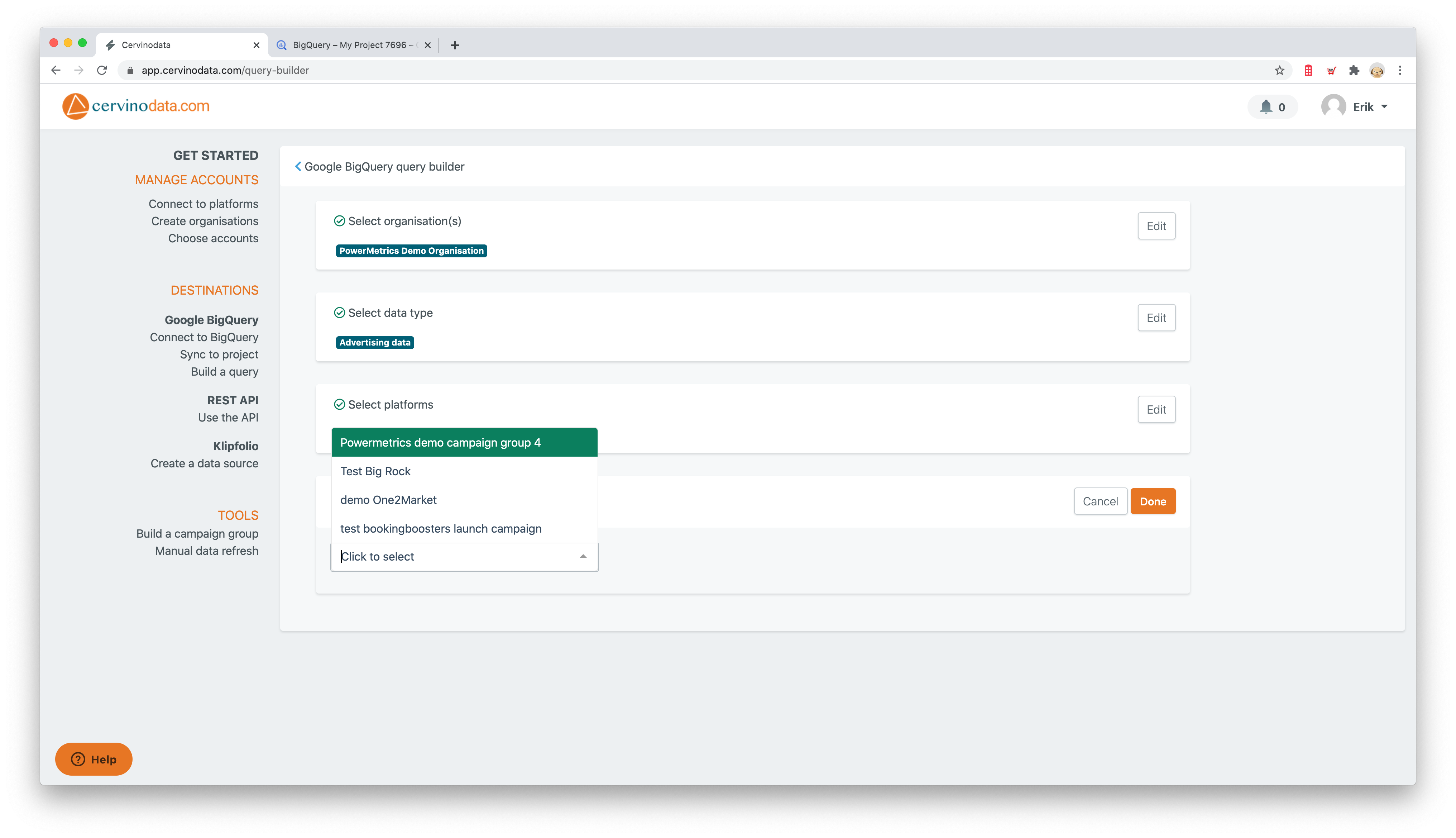Click the Cancel button
The width and height of the screenshot is (1456, 838).
coord(1100,501)
